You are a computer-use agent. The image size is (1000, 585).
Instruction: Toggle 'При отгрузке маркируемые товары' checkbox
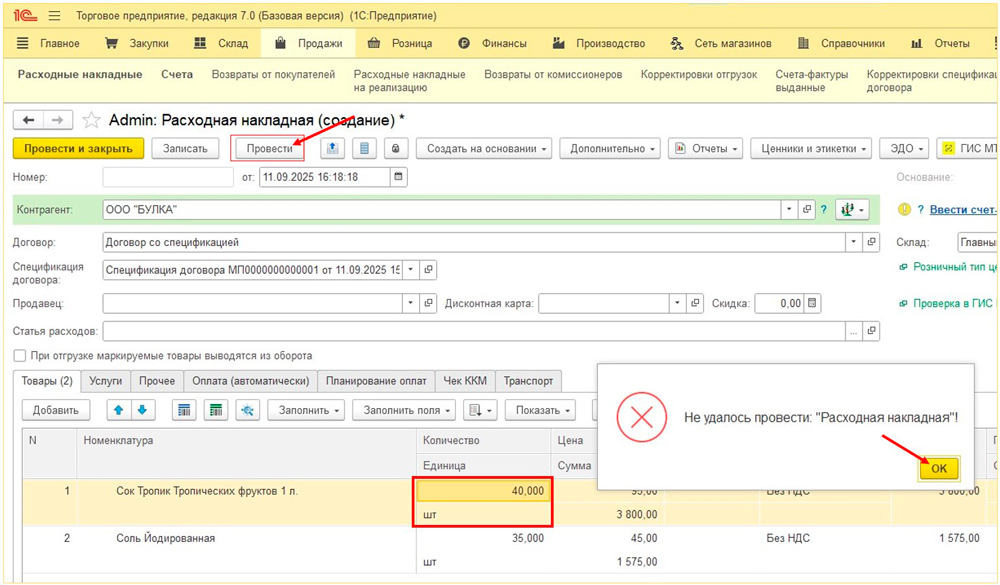click(20, 356)
